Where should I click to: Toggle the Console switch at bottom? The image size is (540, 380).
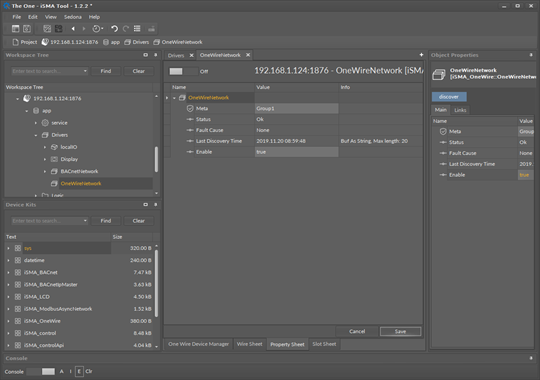[x=41, y=371]
